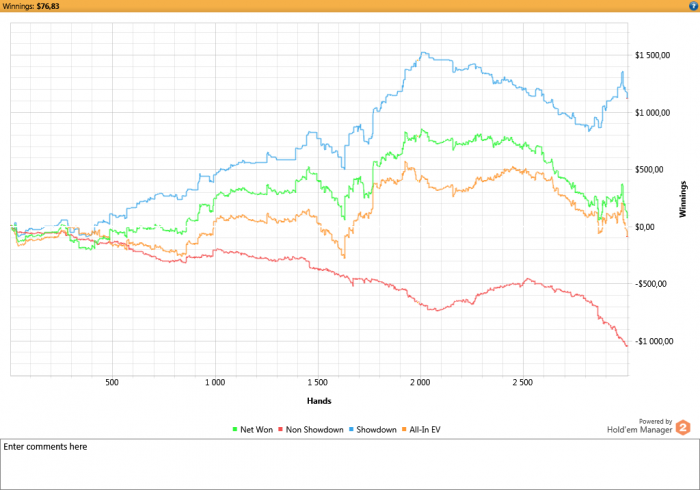Toggle the Non Showdown legend label
Viewport: 700px width, 490px height.
click(x=314, y=430)
